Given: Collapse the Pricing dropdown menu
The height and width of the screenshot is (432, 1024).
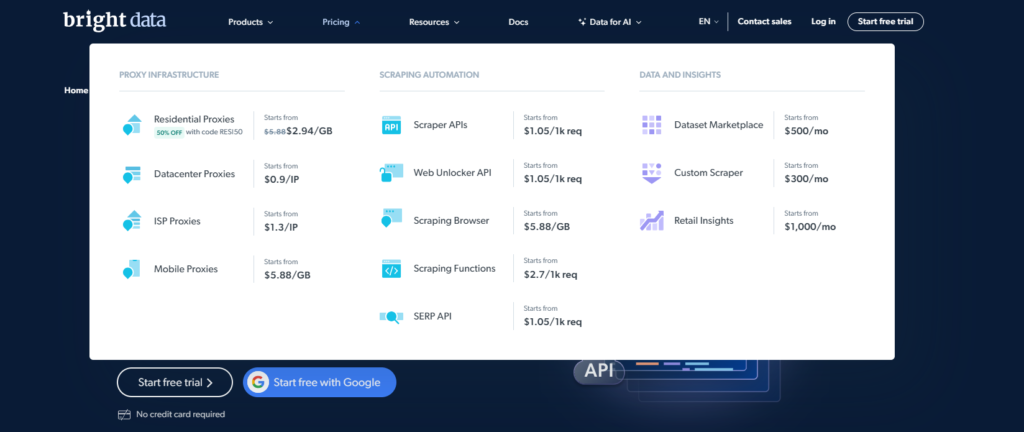Looking at the screenshot, I should tap(341, 22).
